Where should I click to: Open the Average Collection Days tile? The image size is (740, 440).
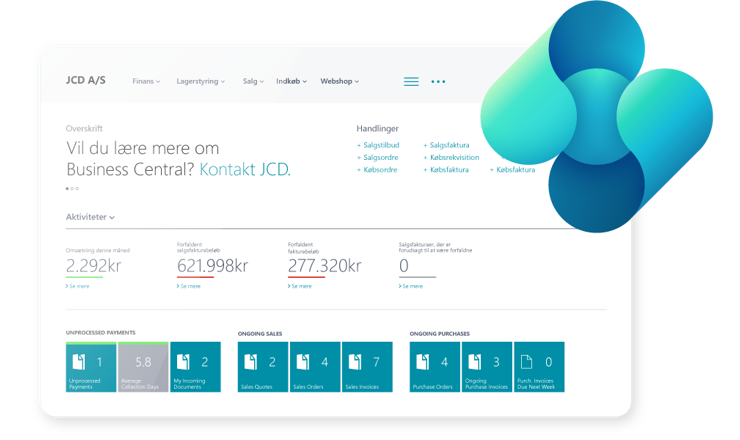[143, 367]
